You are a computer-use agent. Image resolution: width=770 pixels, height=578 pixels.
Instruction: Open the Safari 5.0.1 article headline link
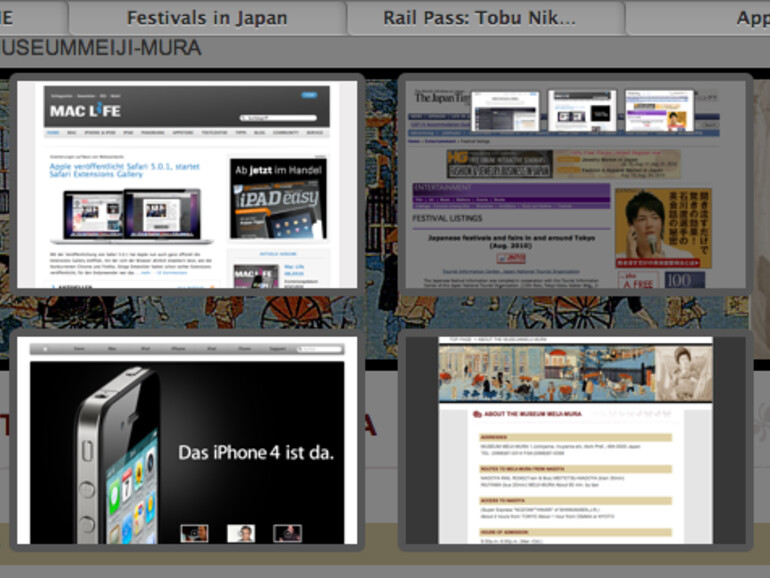[x=125, y=170]
